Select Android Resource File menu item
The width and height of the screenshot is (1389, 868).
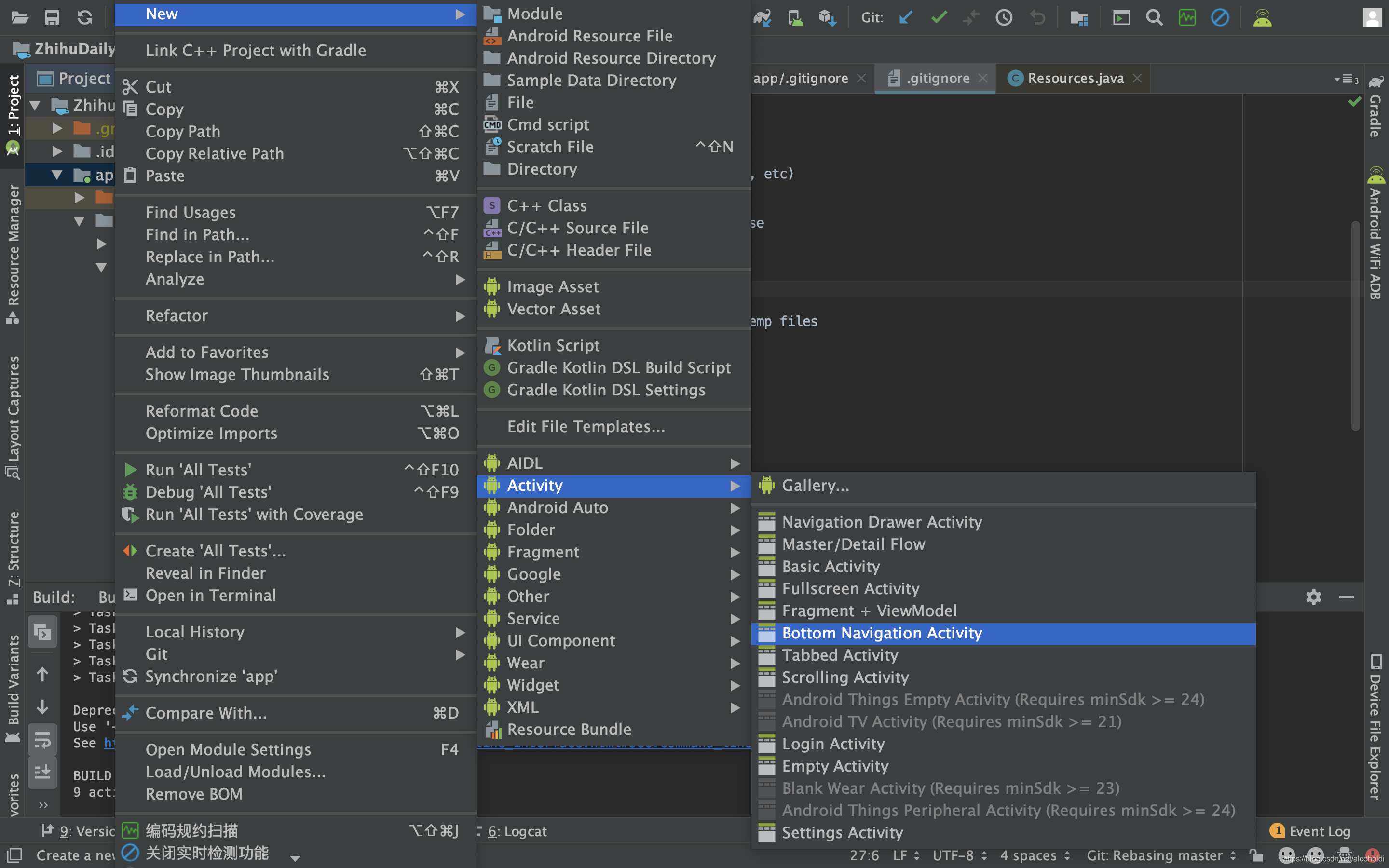click(613, 36)
